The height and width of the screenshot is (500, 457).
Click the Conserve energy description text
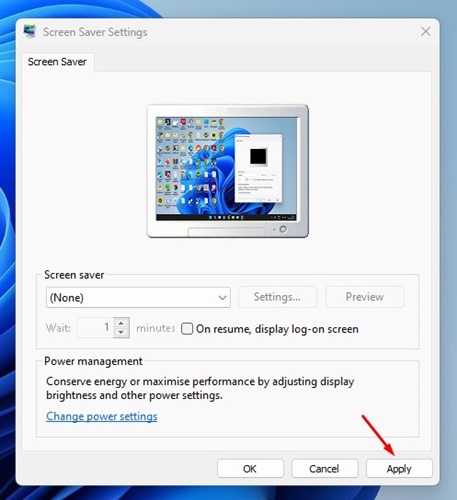(x=200, y=388)
